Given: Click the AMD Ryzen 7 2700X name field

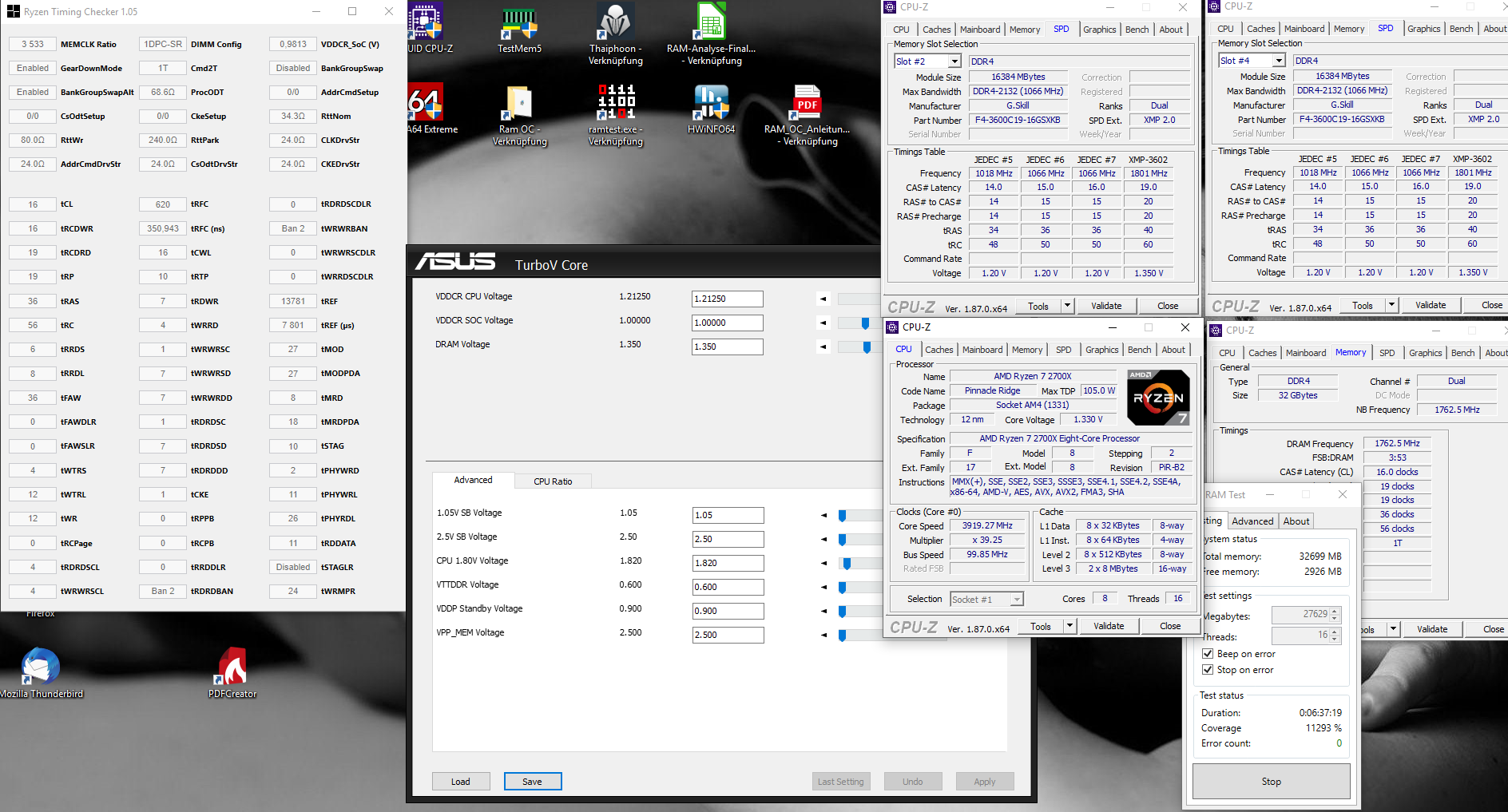Looking at the screenshot, I should (x=1033, y=376).
